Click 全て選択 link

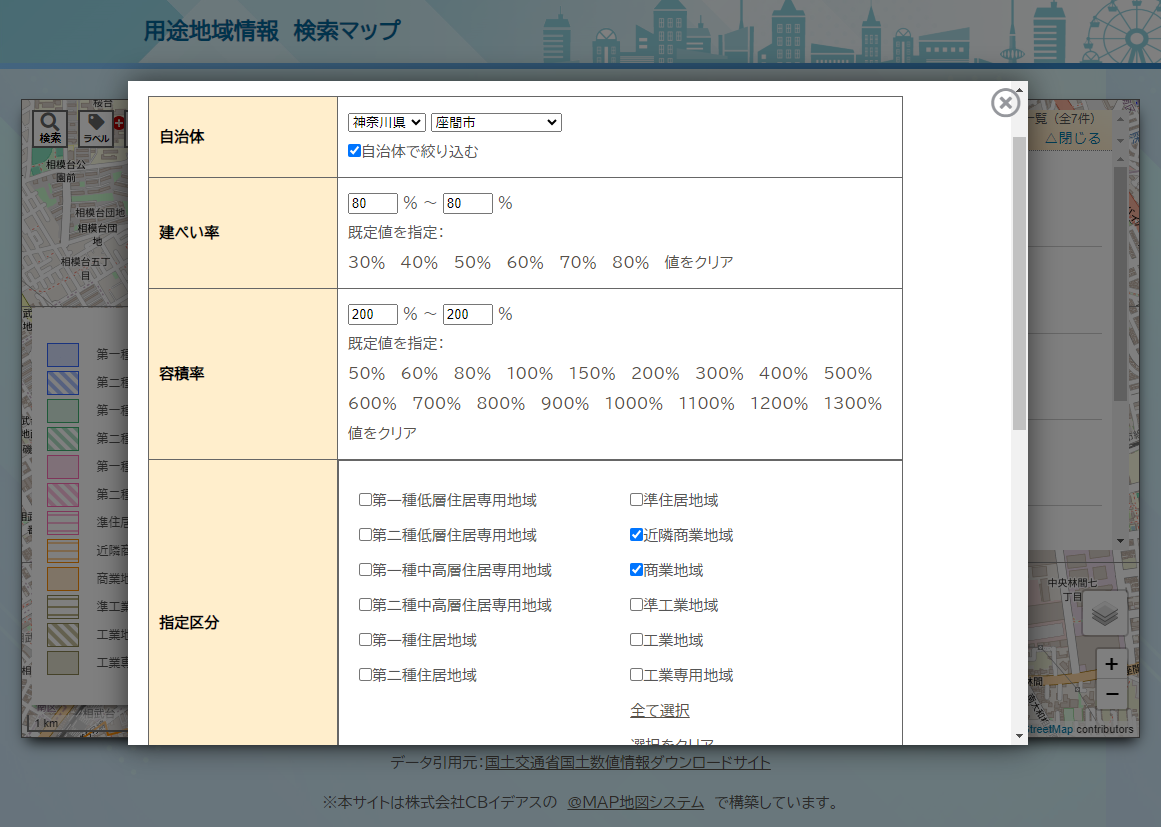tap(659, 710)
